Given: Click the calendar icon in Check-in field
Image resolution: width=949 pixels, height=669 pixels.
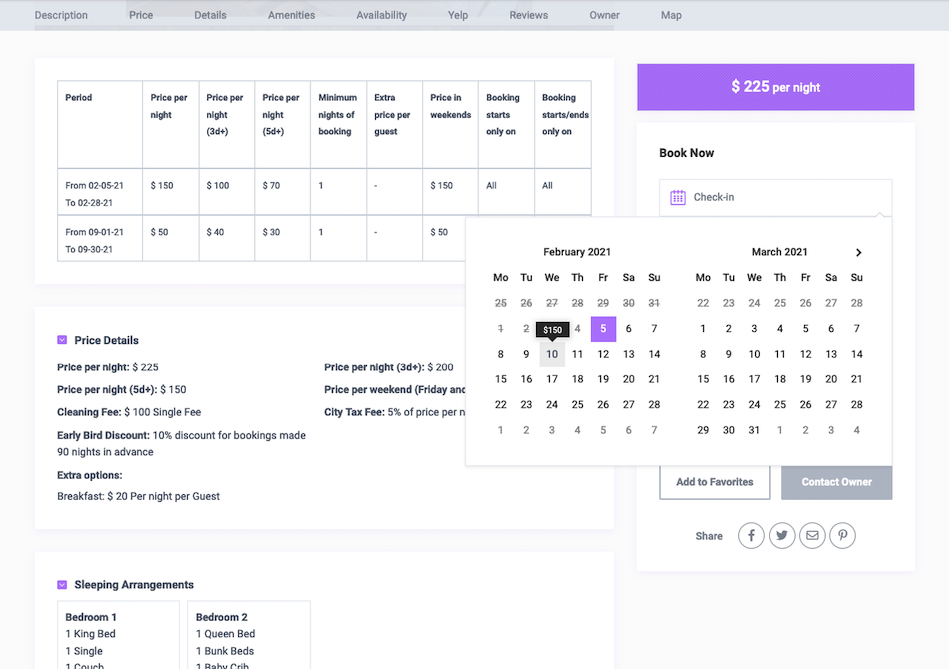Looking at the screenshot, I should (678, 198).
